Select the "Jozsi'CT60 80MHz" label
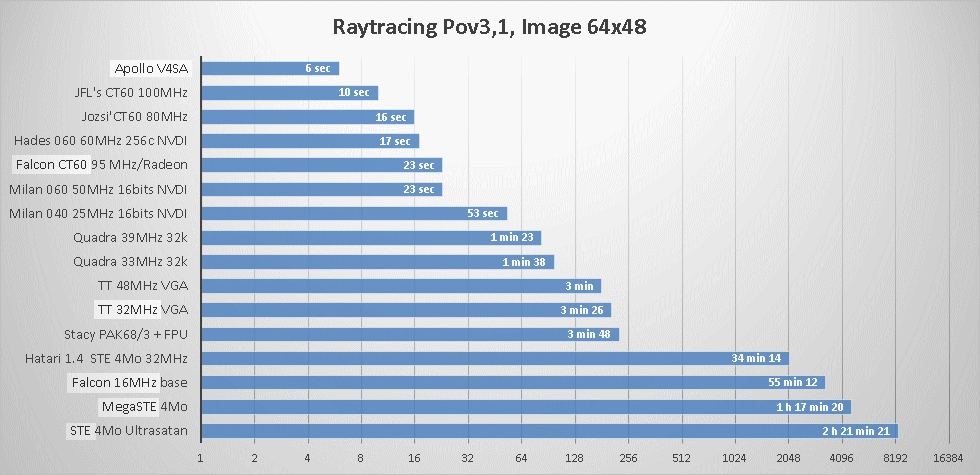The width and height of the screenshot is (980, 475). click(135, 117)
